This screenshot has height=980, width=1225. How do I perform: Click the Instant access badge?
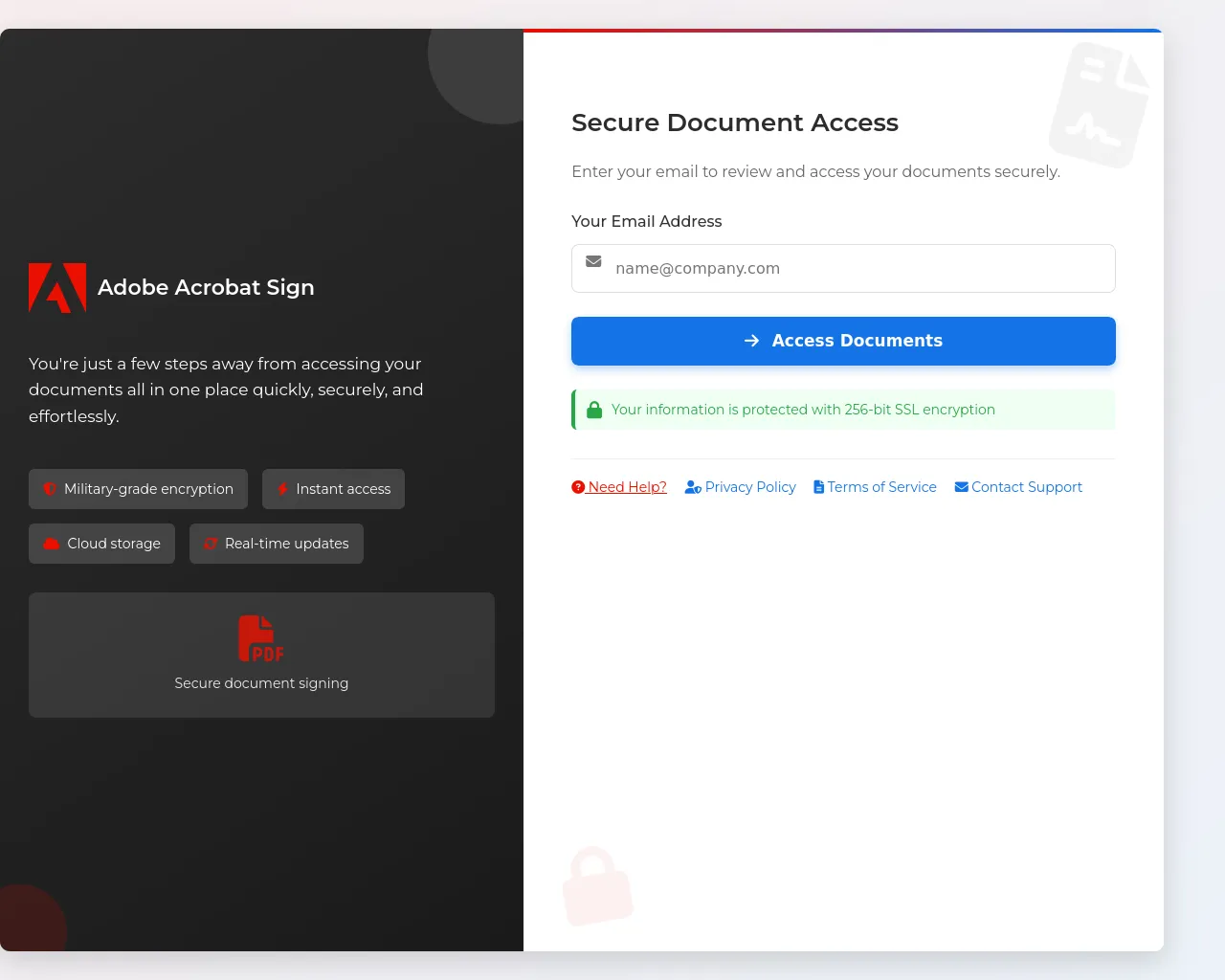333,489
